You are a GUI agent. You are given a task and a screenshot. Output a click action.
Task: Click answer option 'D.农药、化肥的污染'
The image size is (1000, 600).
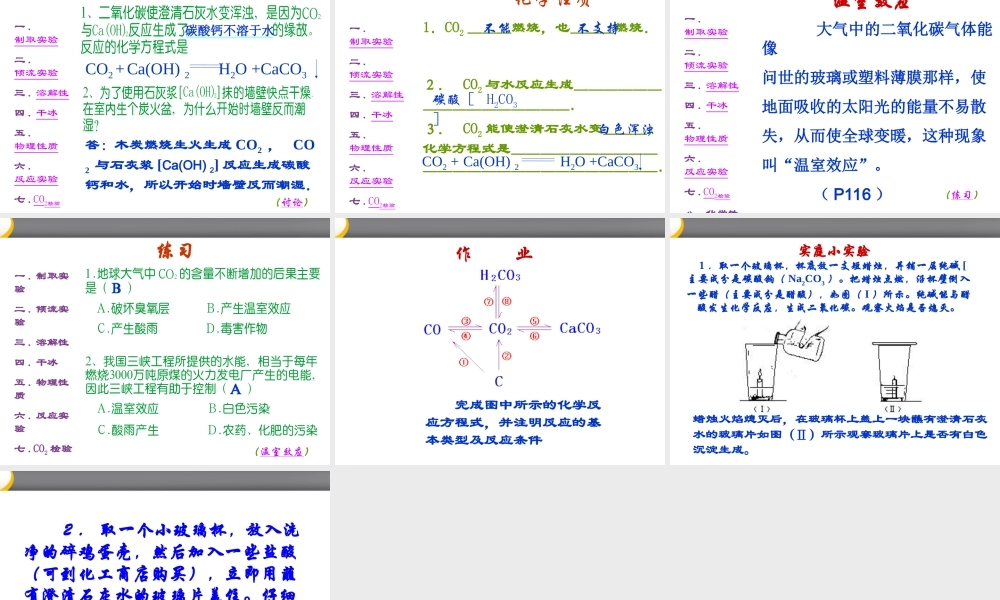263,430
